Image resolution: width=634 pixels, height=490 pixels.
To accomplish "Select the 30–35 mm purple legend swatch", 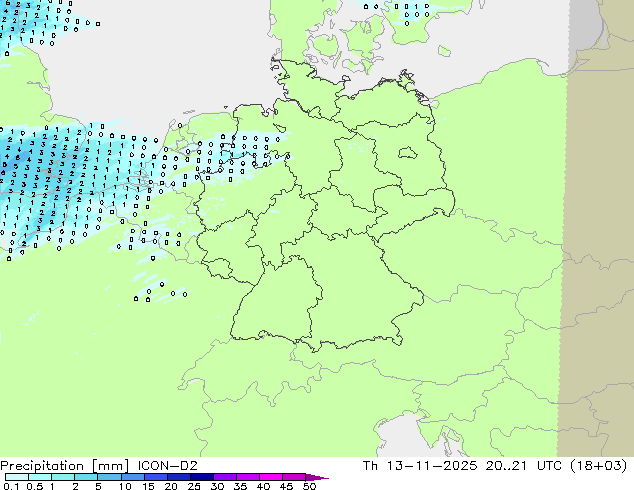I will pos(224,477).
